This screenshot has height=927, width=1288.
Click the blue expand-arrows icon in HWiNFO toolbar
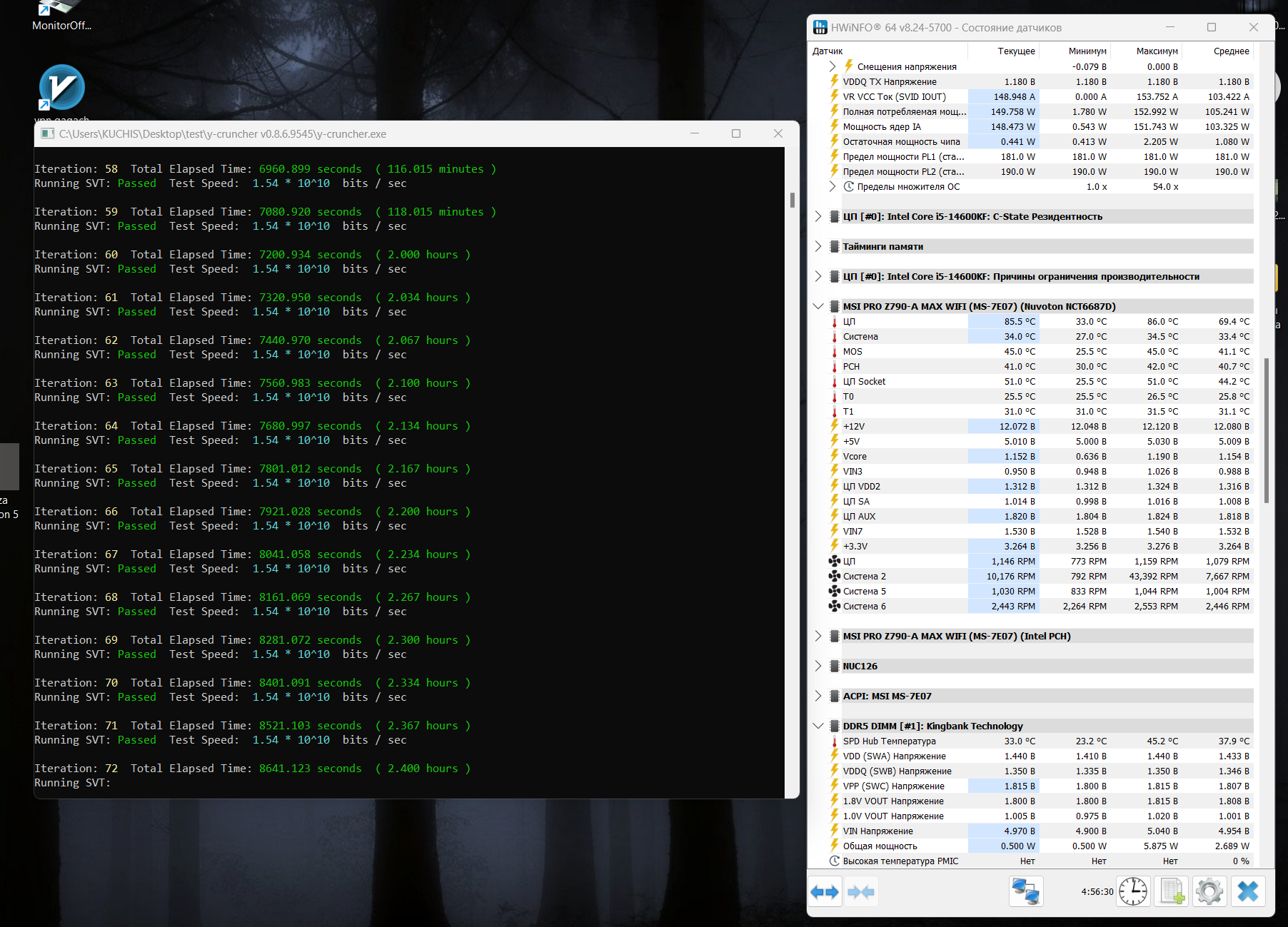click(825, 891)
